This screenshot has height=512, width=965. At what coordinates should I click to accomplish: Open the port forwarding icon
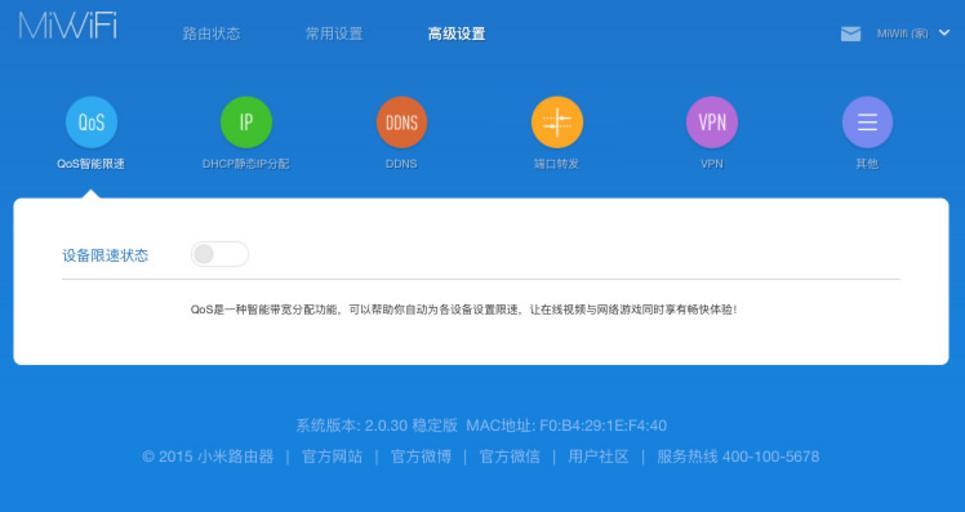pyautogui.click(x=556, y=122)
